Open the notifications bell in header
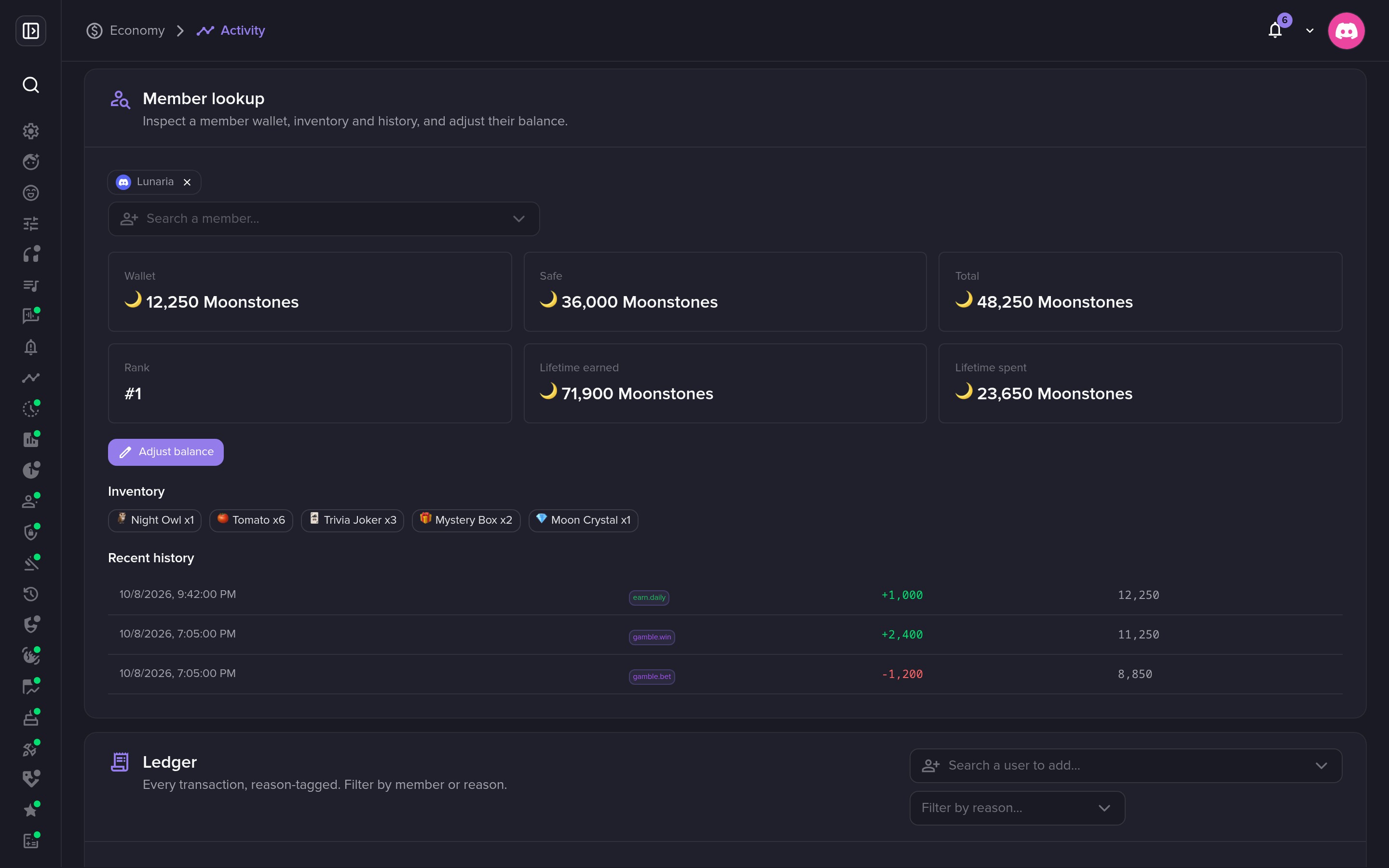The image size is (1389, 868). click(x=1275, y=30)
